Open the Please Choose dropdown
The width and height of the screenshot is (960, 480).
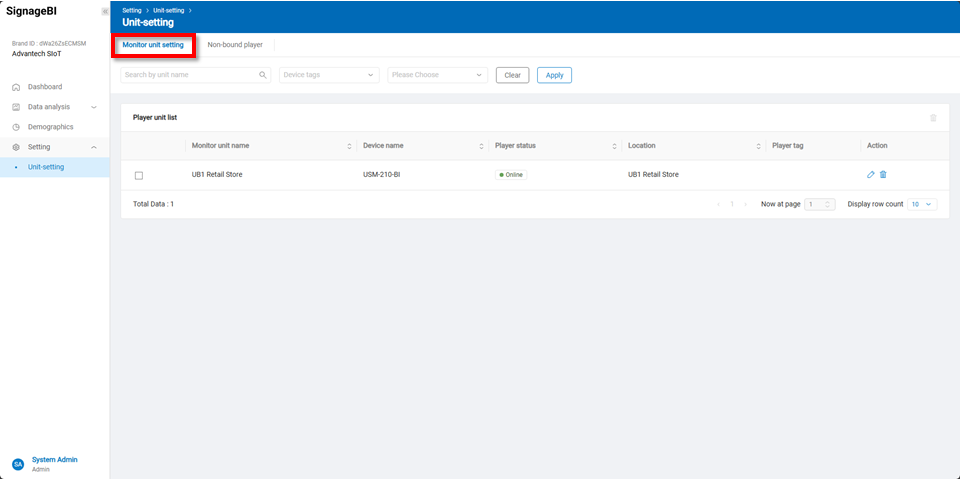(x=437, y=75)
